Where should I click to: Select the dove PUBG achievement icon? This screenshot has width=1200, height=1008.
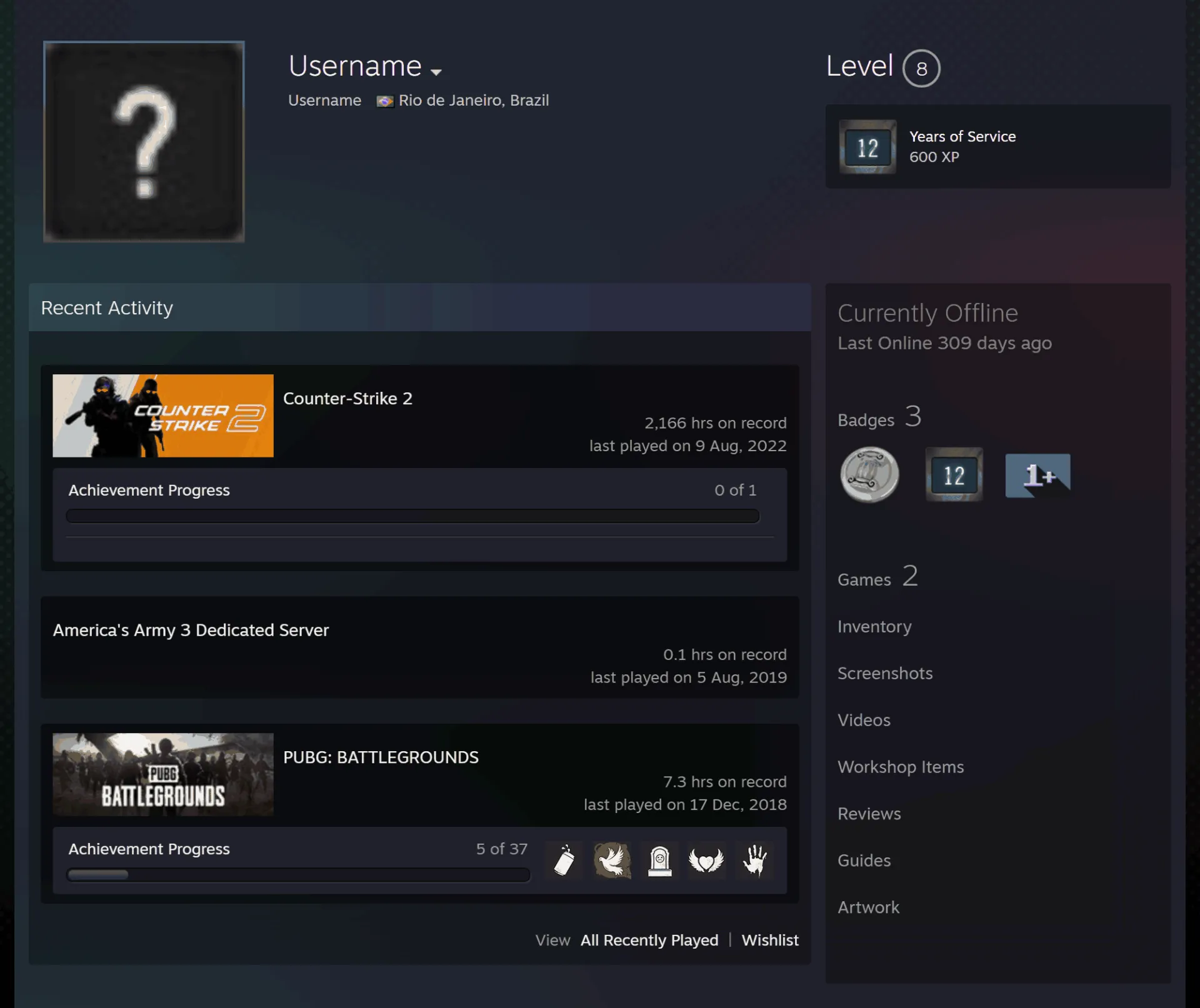[612, 861]
